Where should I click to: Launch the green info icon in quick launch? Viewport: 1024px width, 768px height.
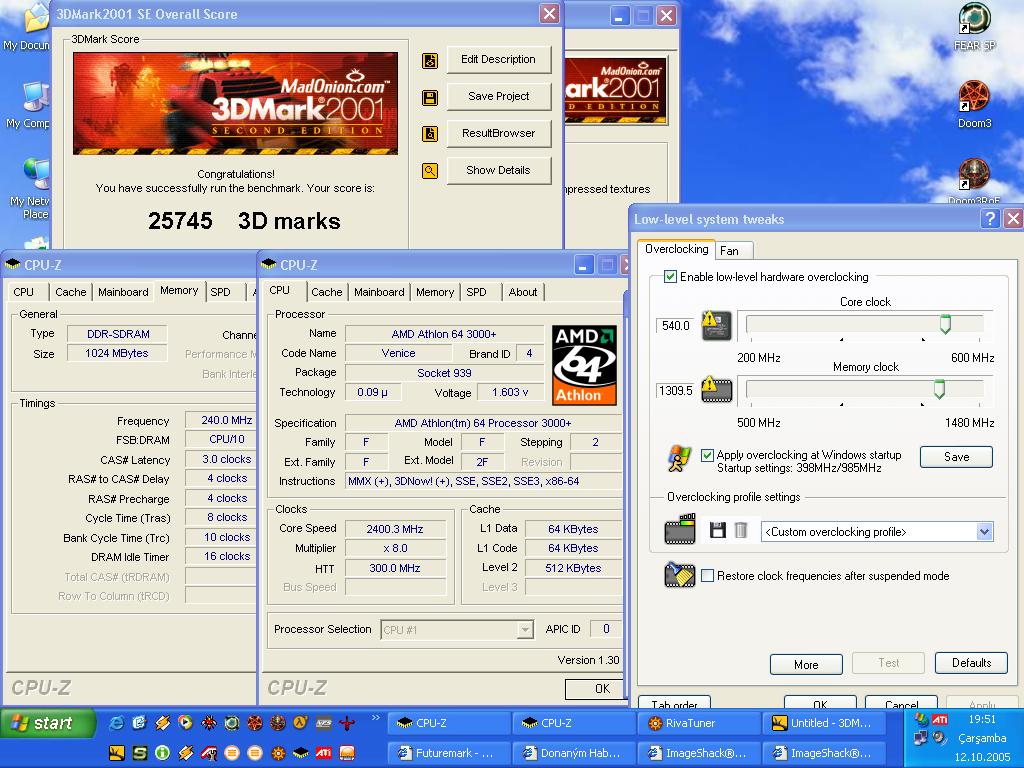[x=162, y=753]
